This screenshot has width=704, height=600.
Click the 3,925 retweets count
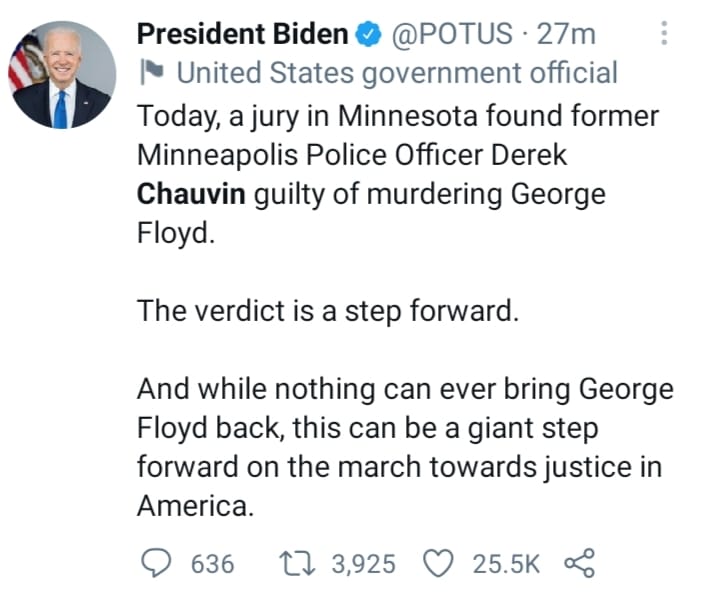(x=364, y=564)
